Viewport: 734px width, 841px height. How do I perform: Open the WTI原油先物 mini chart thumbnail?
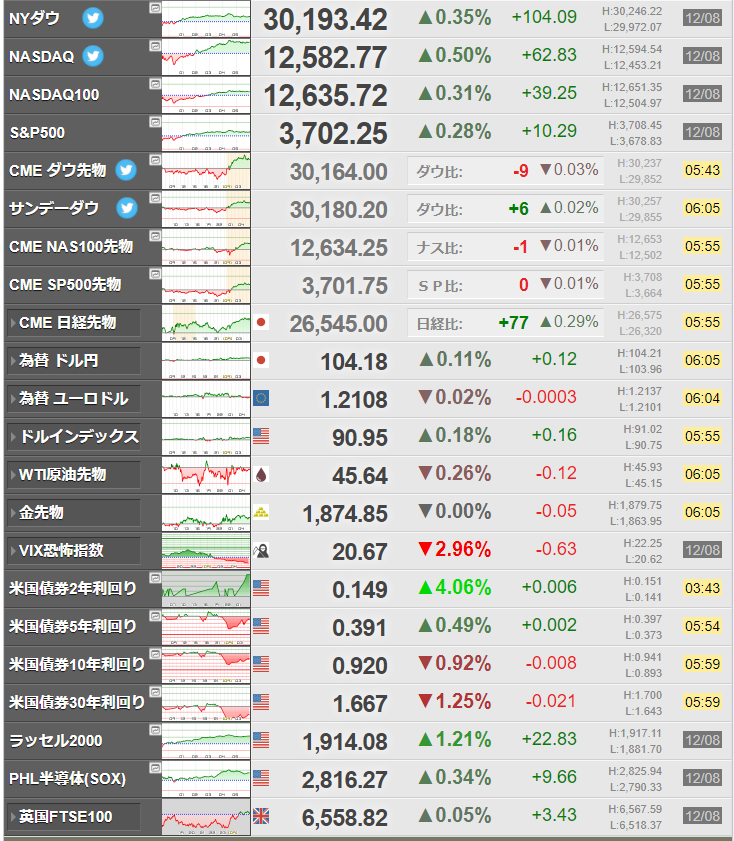[206, 475]
